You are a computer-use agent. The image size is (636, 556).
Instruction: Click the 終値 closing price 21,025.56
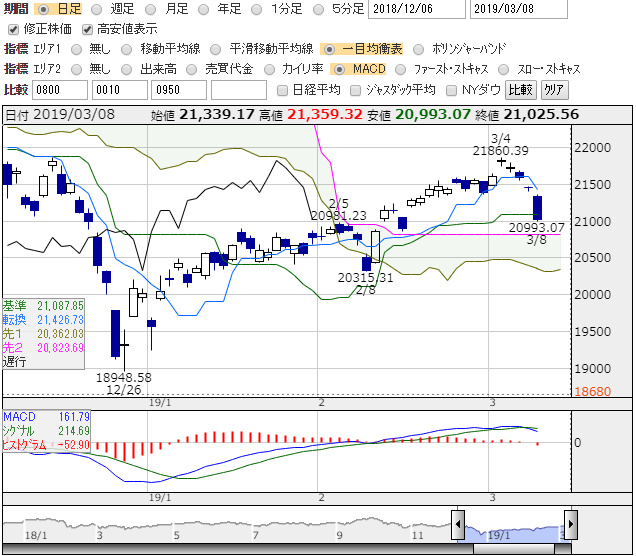541,115
